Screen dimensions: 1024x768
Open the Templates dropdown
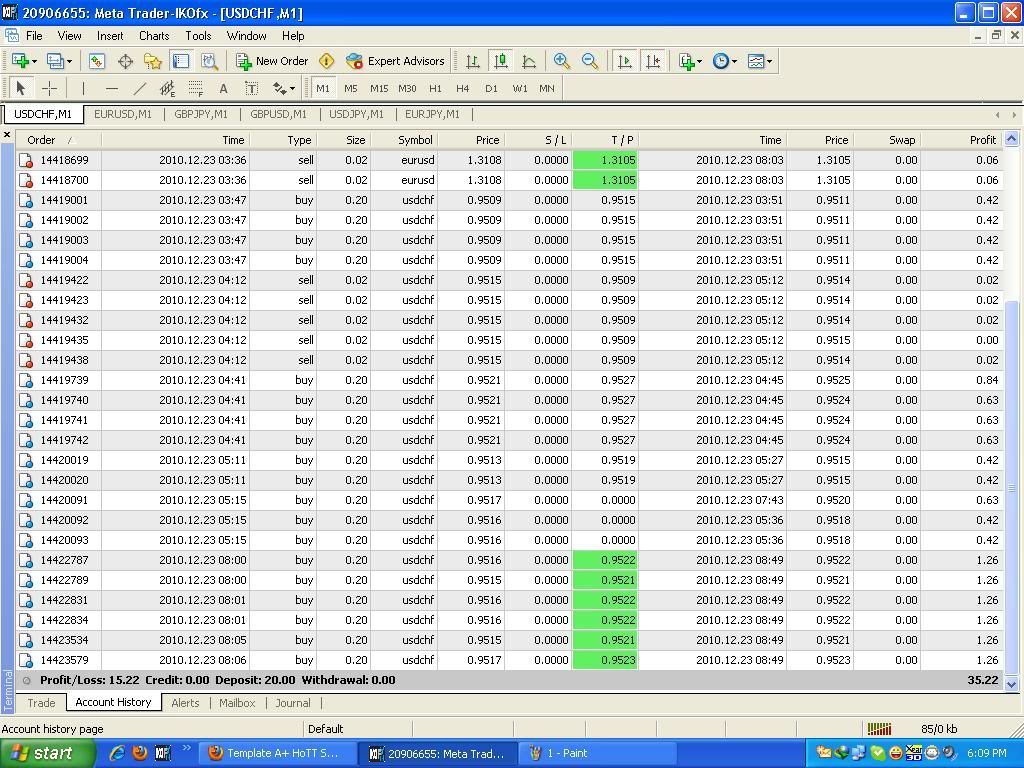coord(760,61)
